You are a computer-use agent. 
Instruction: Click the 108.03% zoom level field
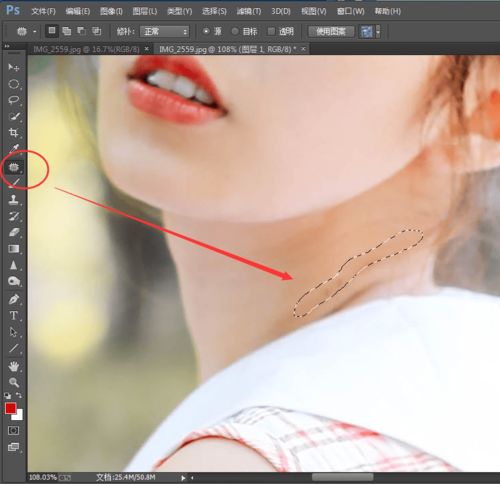pyautogui.click(x=43, y=477)
